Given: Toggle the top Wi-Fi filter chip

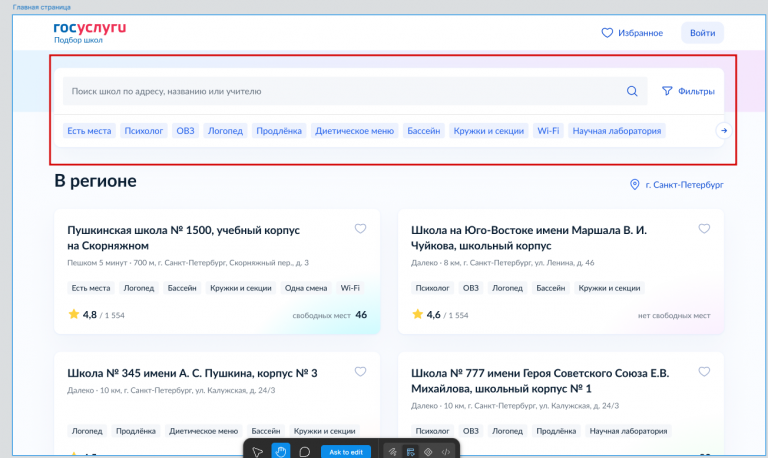Looking at the screenshot, I should (548, 131).
